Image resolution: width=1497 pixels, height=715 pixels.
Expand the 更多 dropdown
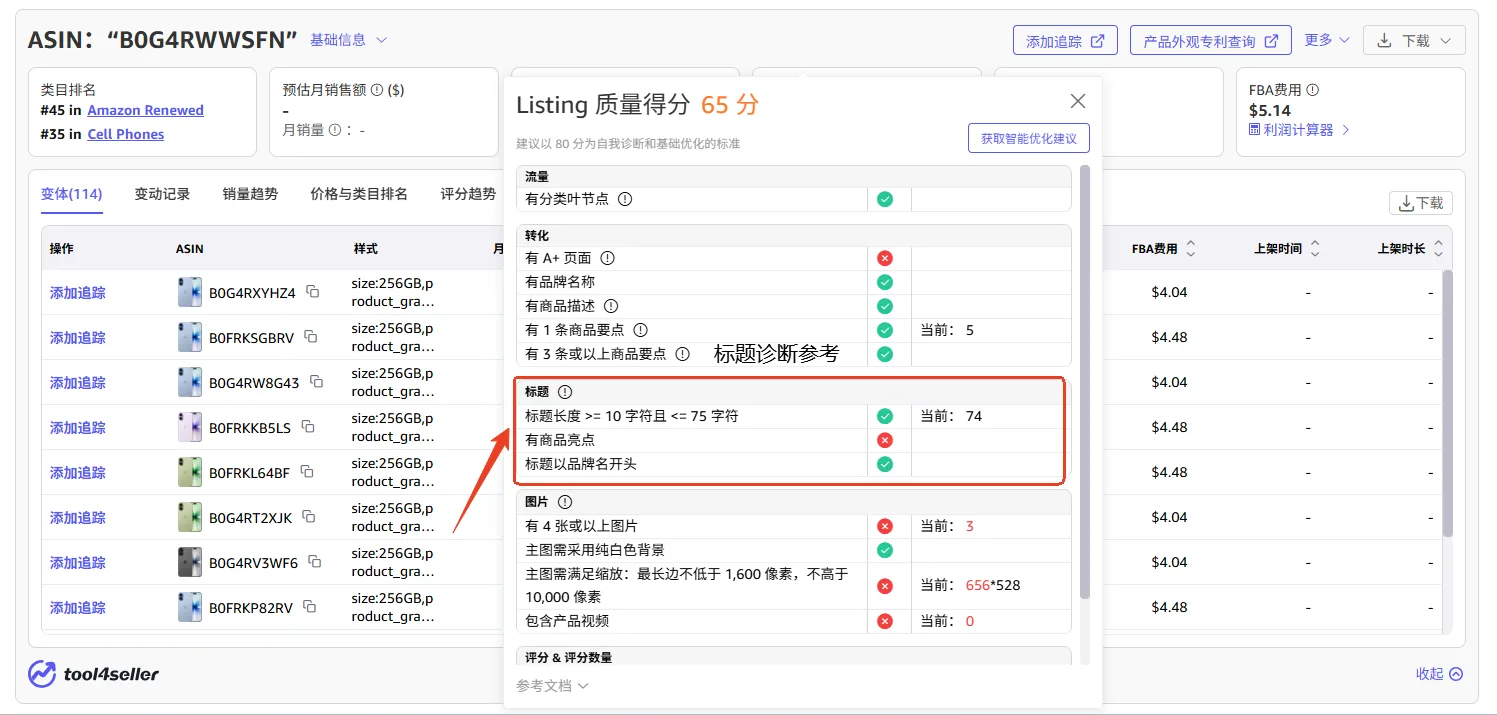point(1327,40)
